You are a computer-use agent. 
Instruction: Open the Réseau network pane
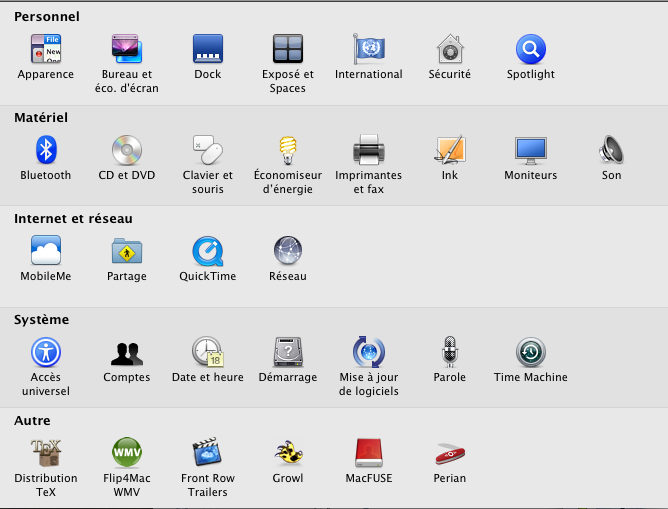288,251
